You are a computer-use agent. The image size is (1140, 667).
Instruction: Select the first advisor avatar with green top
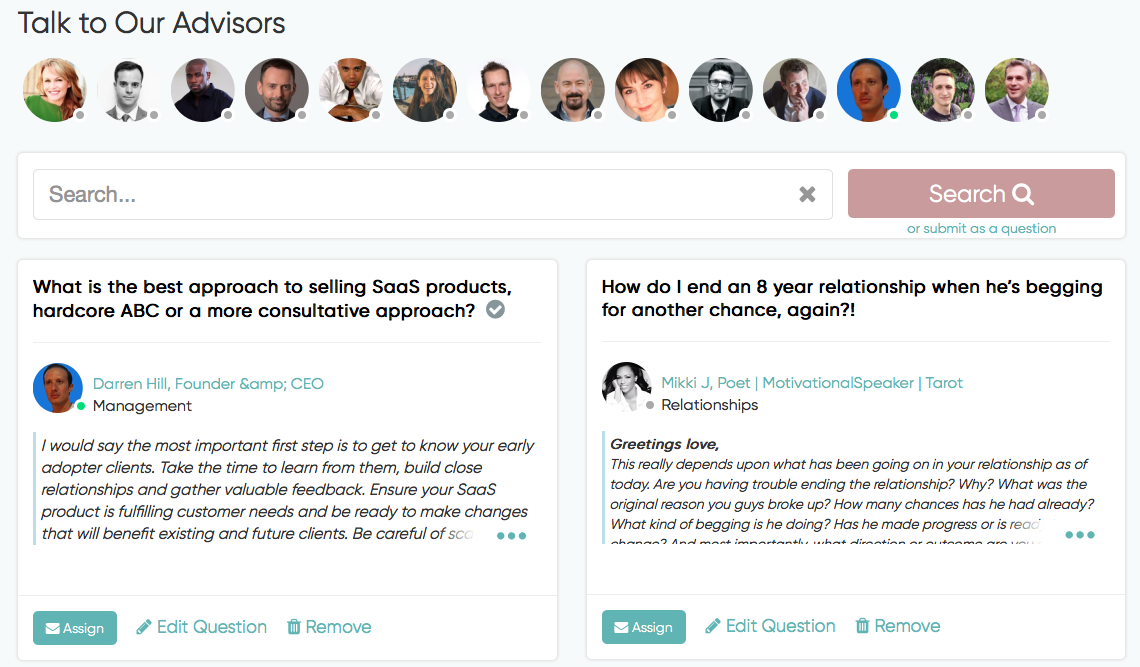[x=55, y=89]
